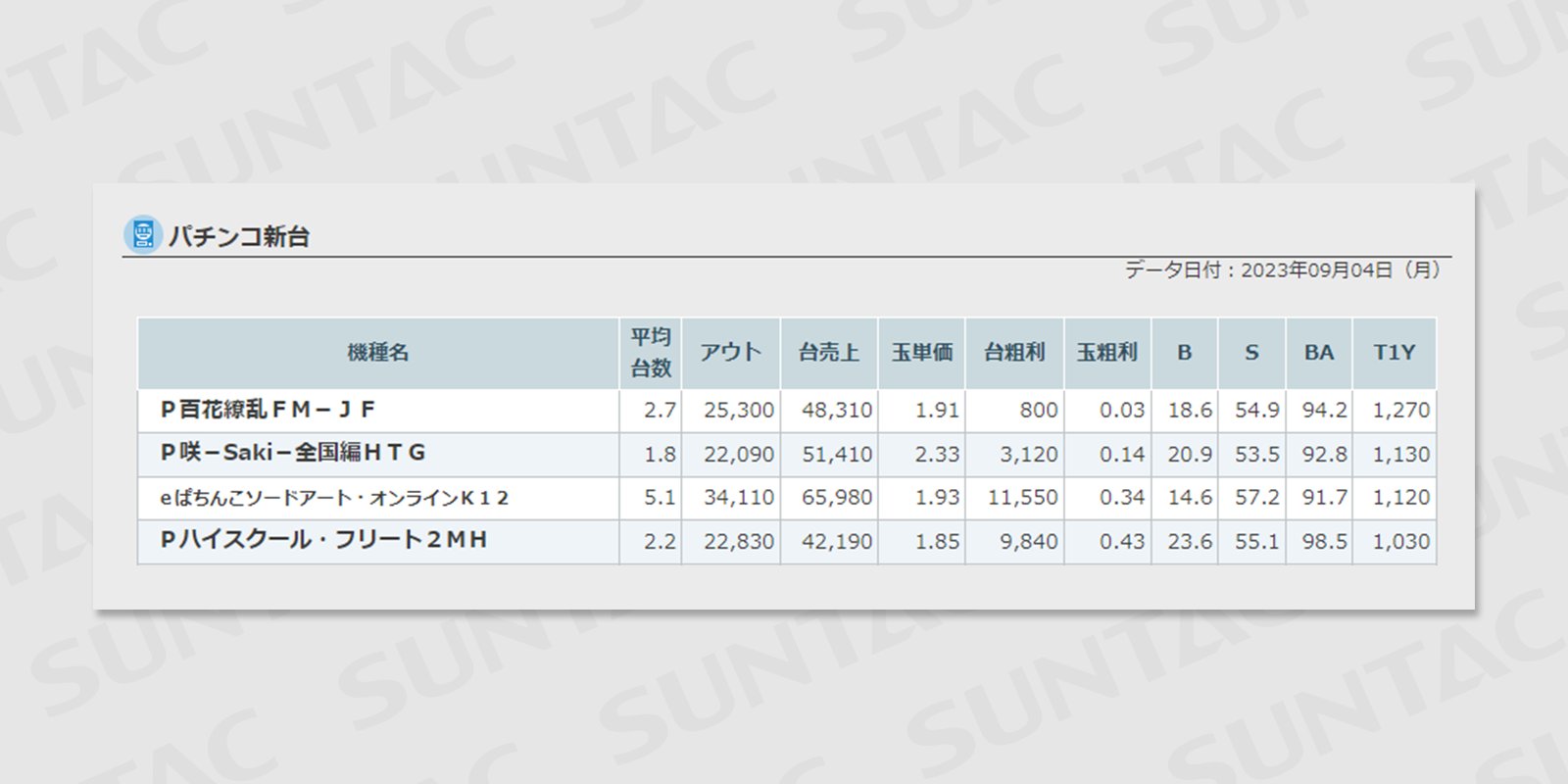Click the 台粗利 column header
Screen dimensions: 1568x784
[x=1015, y=353]
